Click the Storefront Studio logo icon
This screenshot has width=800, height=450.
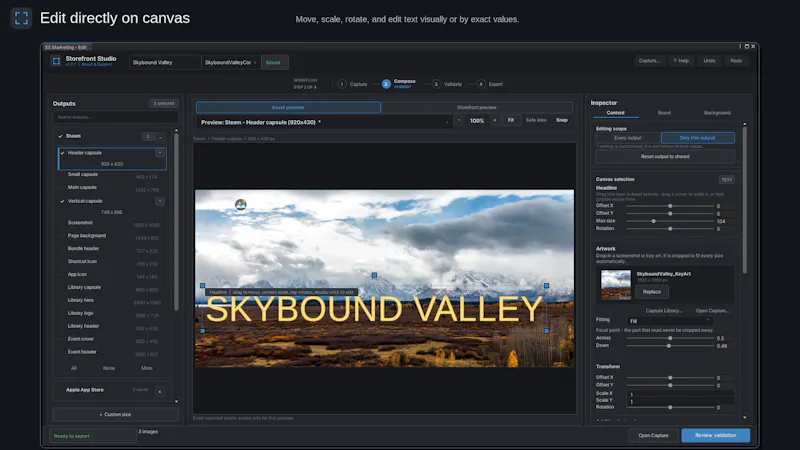pos(56,61)
